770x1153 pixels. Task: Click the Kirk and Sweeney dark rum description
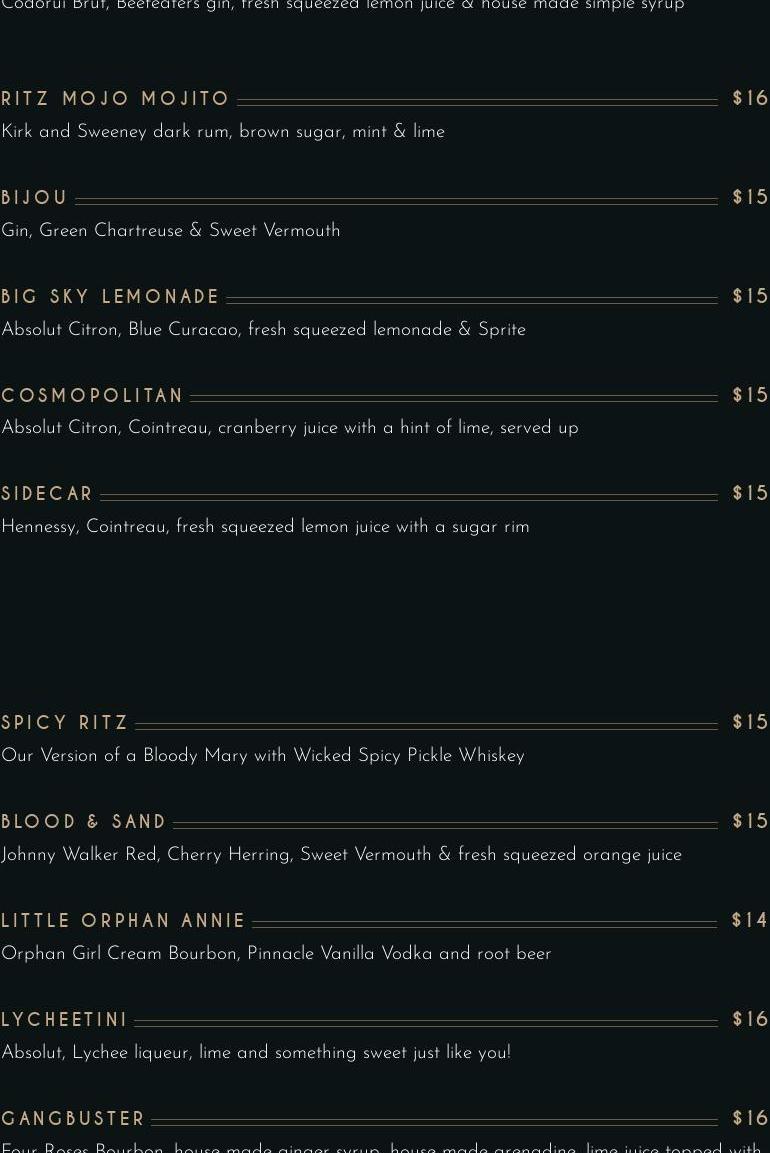(x=223, y=132)
